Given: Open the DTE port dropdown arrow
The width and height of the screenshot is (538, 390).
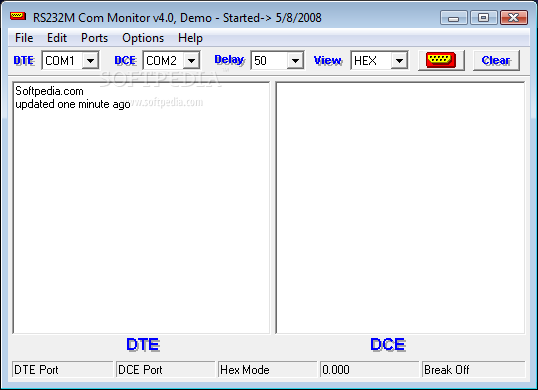Looking at the screenshot, I should [x=91, y=61].
